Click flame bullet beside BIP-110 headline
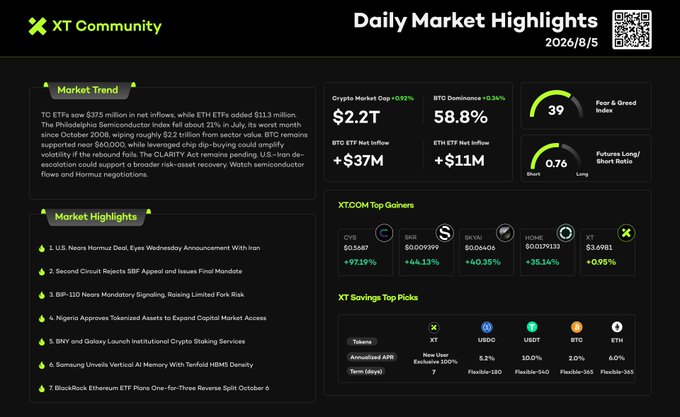 coord(42,295)
